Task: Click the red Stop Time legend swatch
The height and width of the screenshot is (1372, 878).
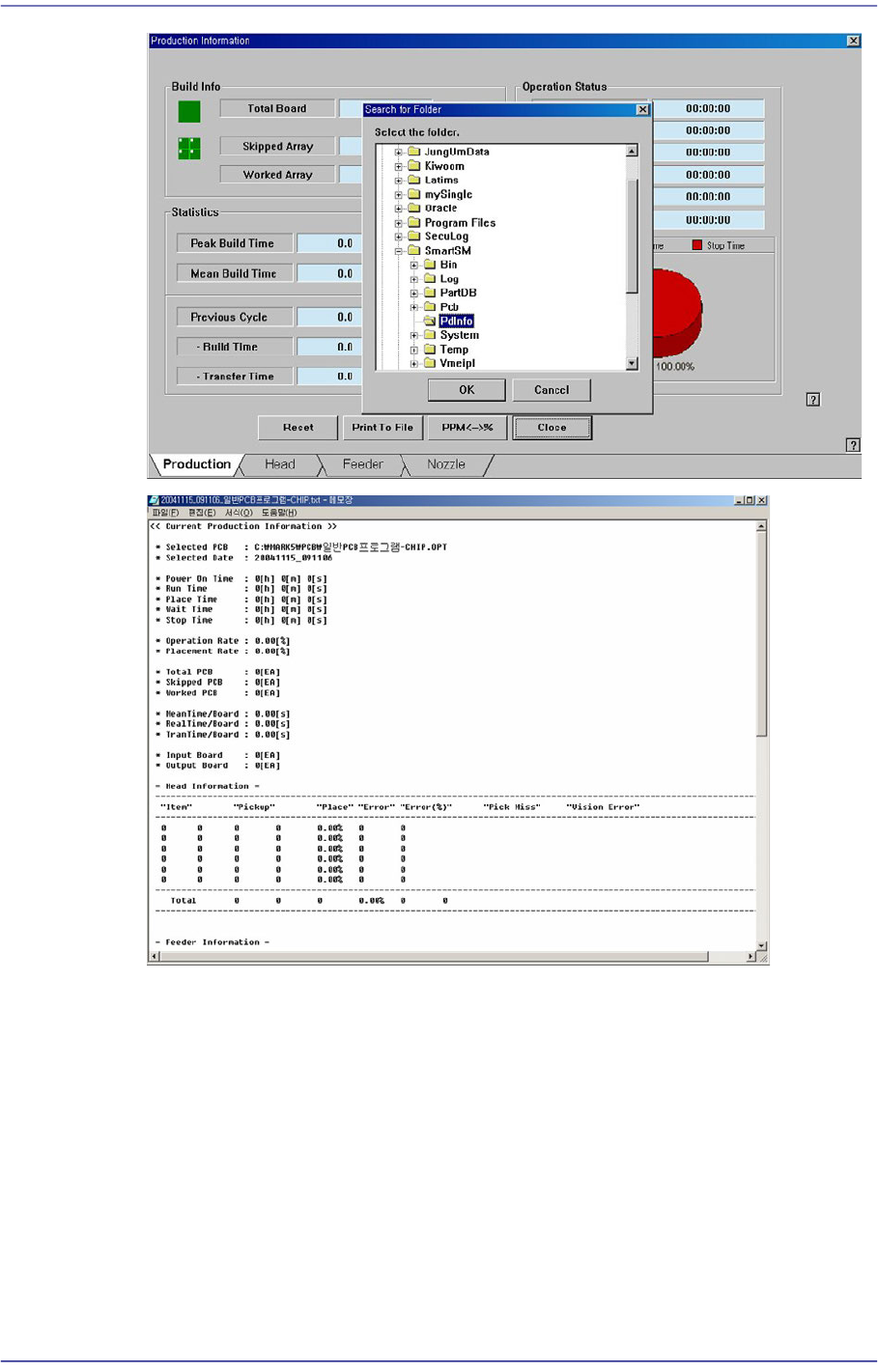Action: 696,246
